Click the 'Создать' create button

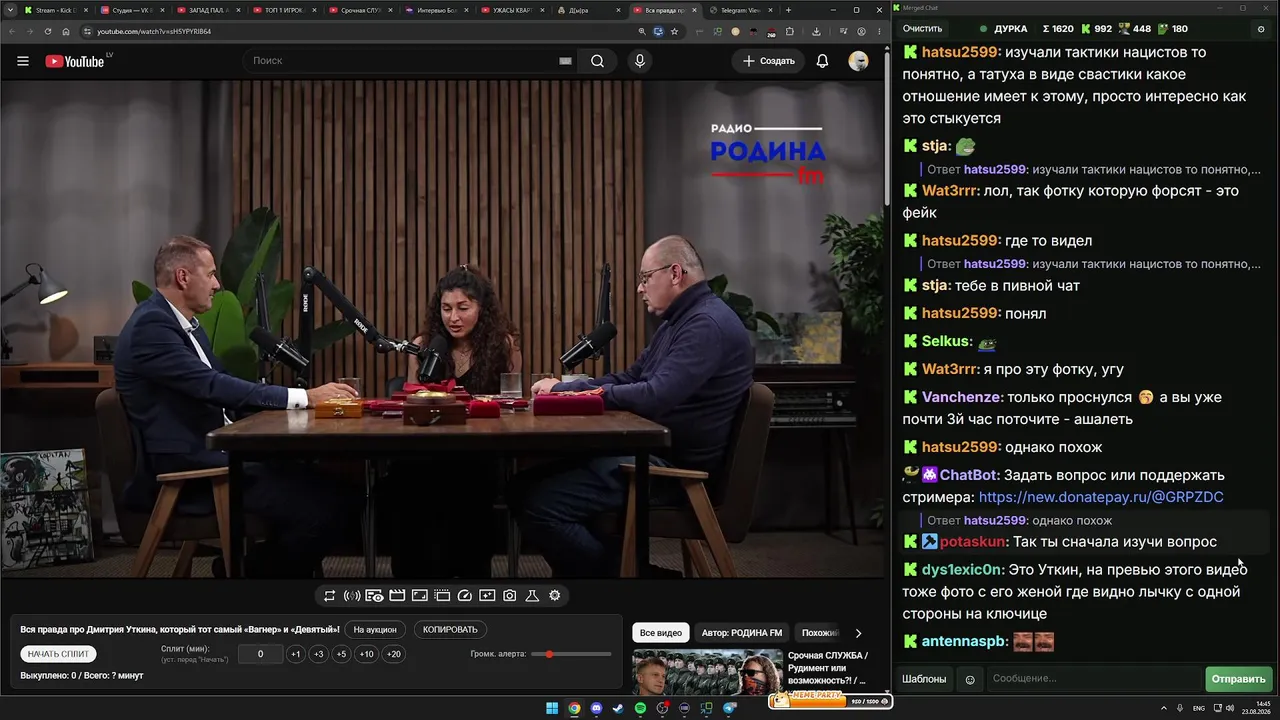coord(768,61)
